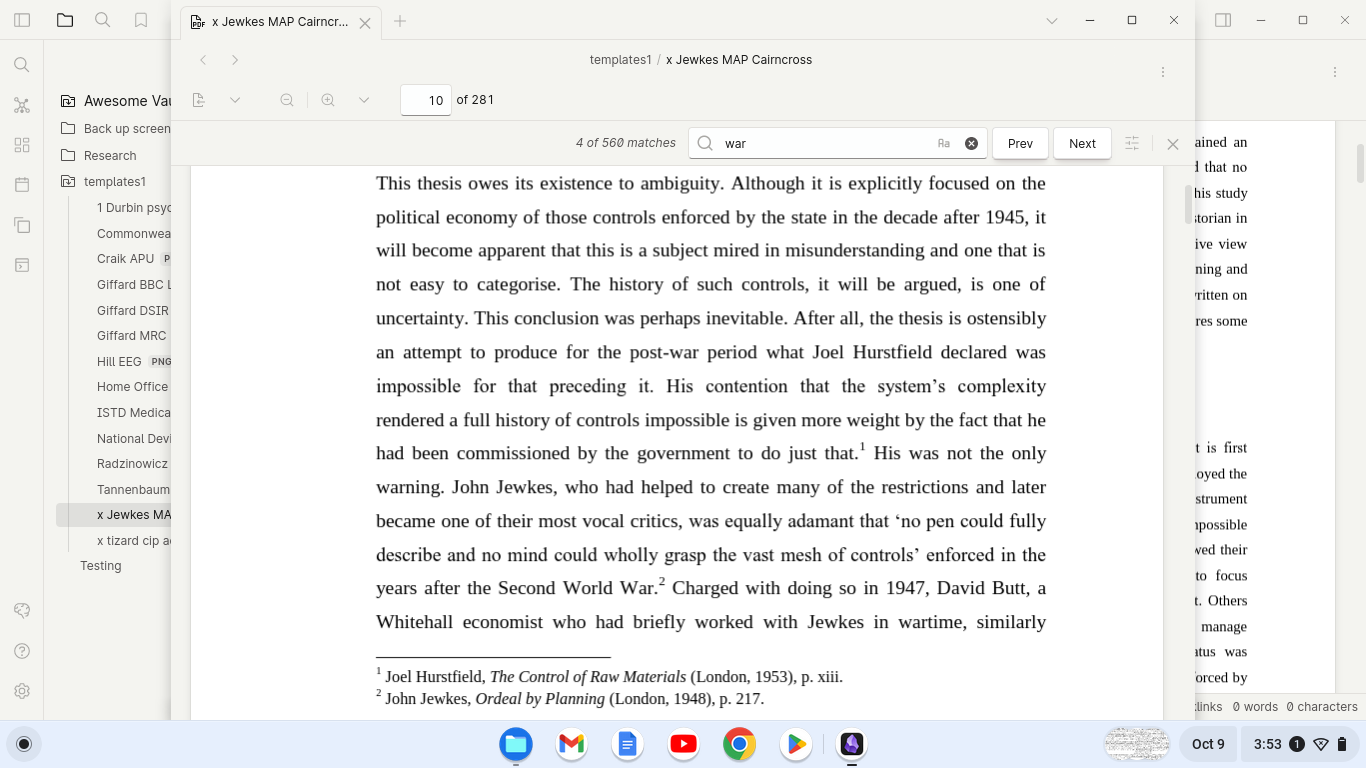Image resolution: width=1366 pixels, height=768 pixels.
Task: Click the Prev match button
Action: tap(1020, 143)
